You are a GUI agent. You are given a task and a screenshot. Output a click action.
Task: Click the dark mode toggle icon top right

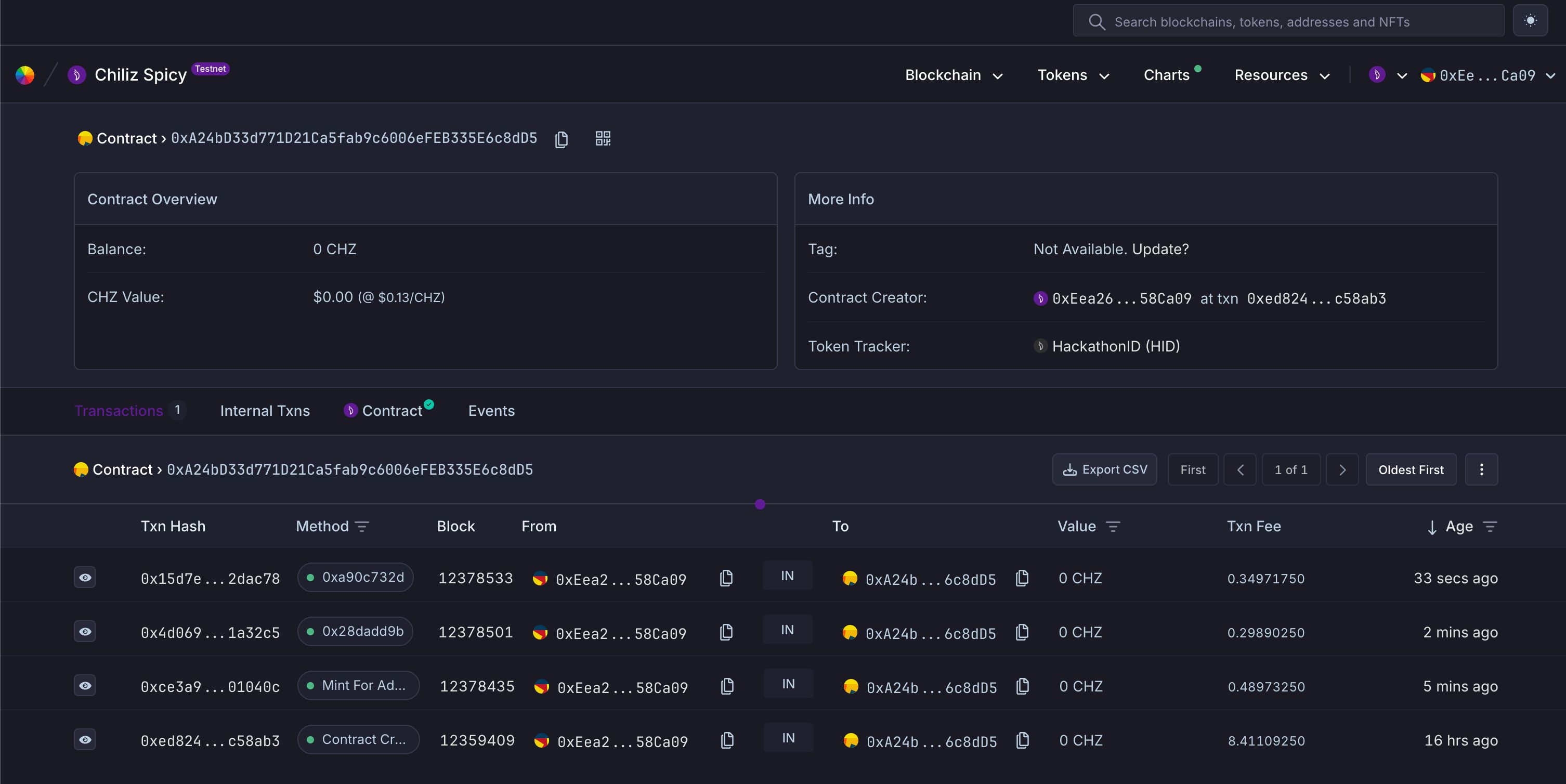tap(1534, 20)
